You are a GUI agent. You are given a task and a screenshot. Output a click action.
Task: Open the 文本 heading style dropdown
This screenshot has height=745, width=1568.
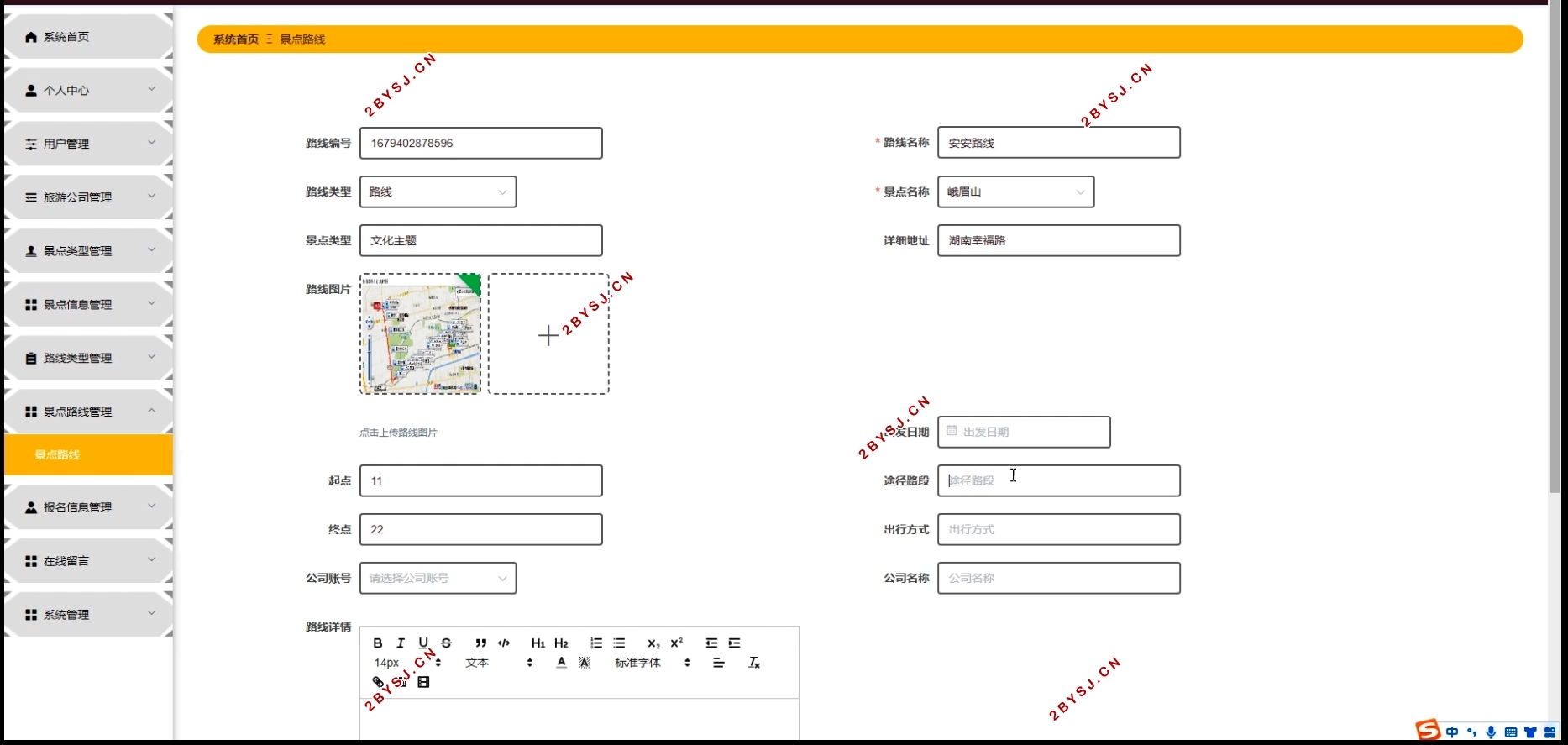pos(500,663)
